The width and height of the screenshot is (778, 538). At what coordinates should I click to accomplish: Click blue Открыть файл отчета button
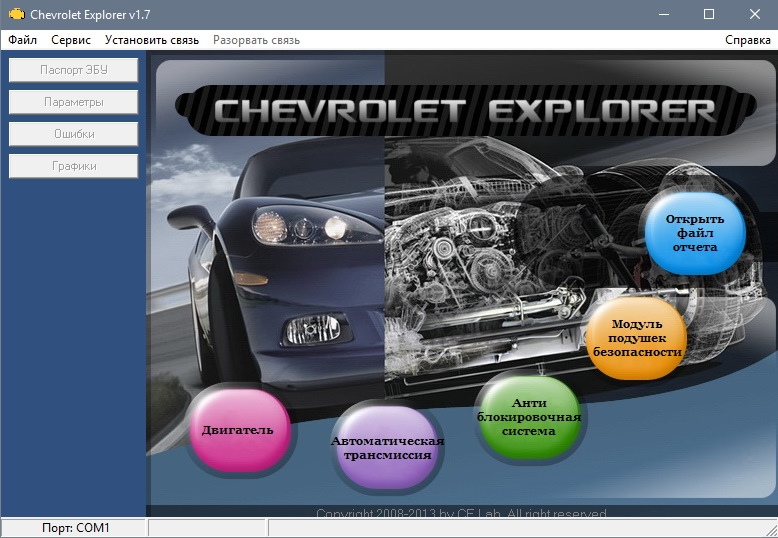[695, 233]
